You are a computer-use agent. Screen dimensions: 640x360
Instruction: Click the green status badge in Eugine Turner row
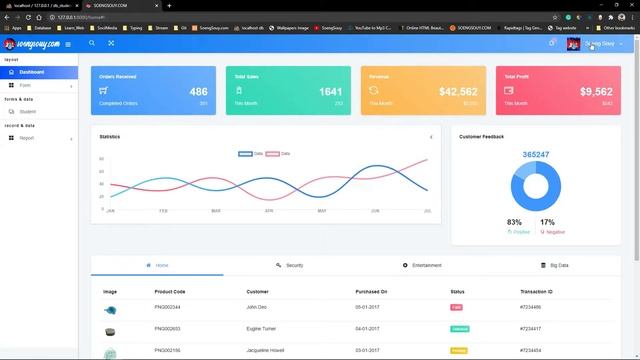[460, 329]
